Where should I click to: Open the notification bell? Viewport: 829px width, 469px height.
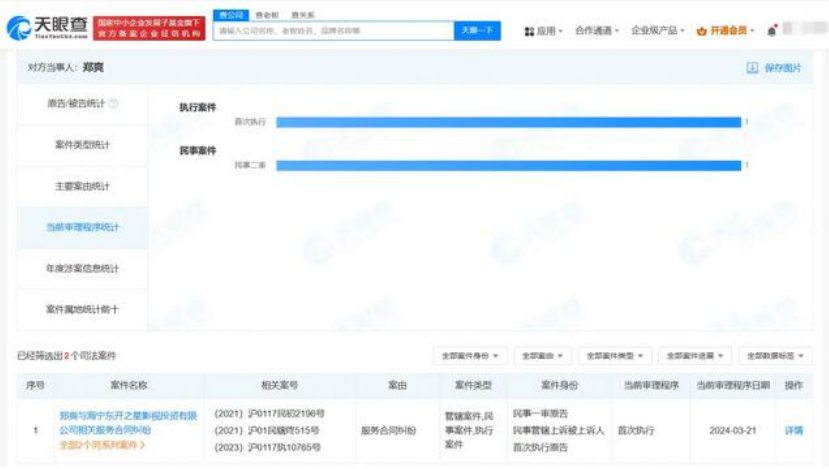pos(771,31)
